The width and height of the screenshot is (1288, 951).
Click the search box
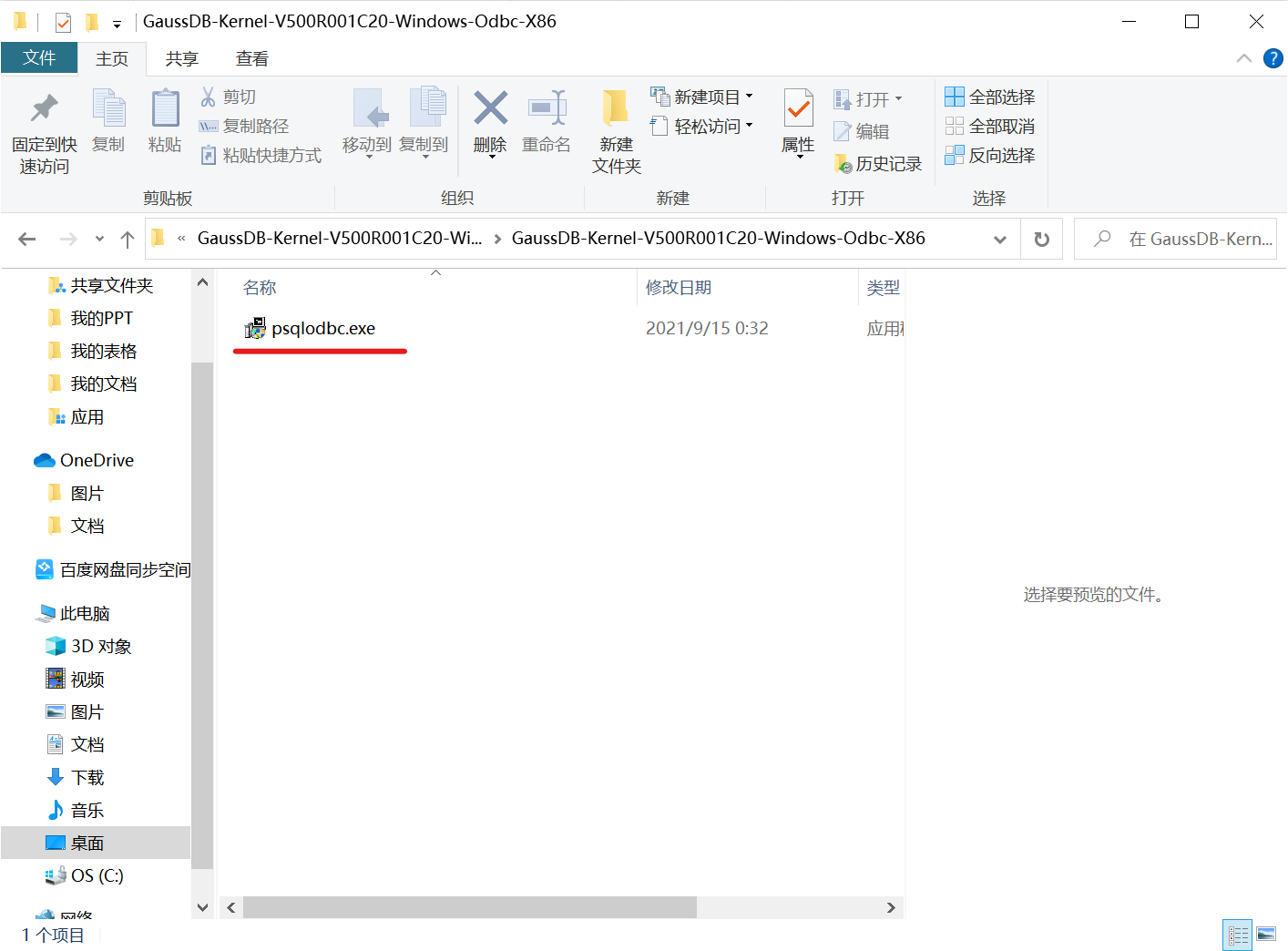coord(1176,239)
